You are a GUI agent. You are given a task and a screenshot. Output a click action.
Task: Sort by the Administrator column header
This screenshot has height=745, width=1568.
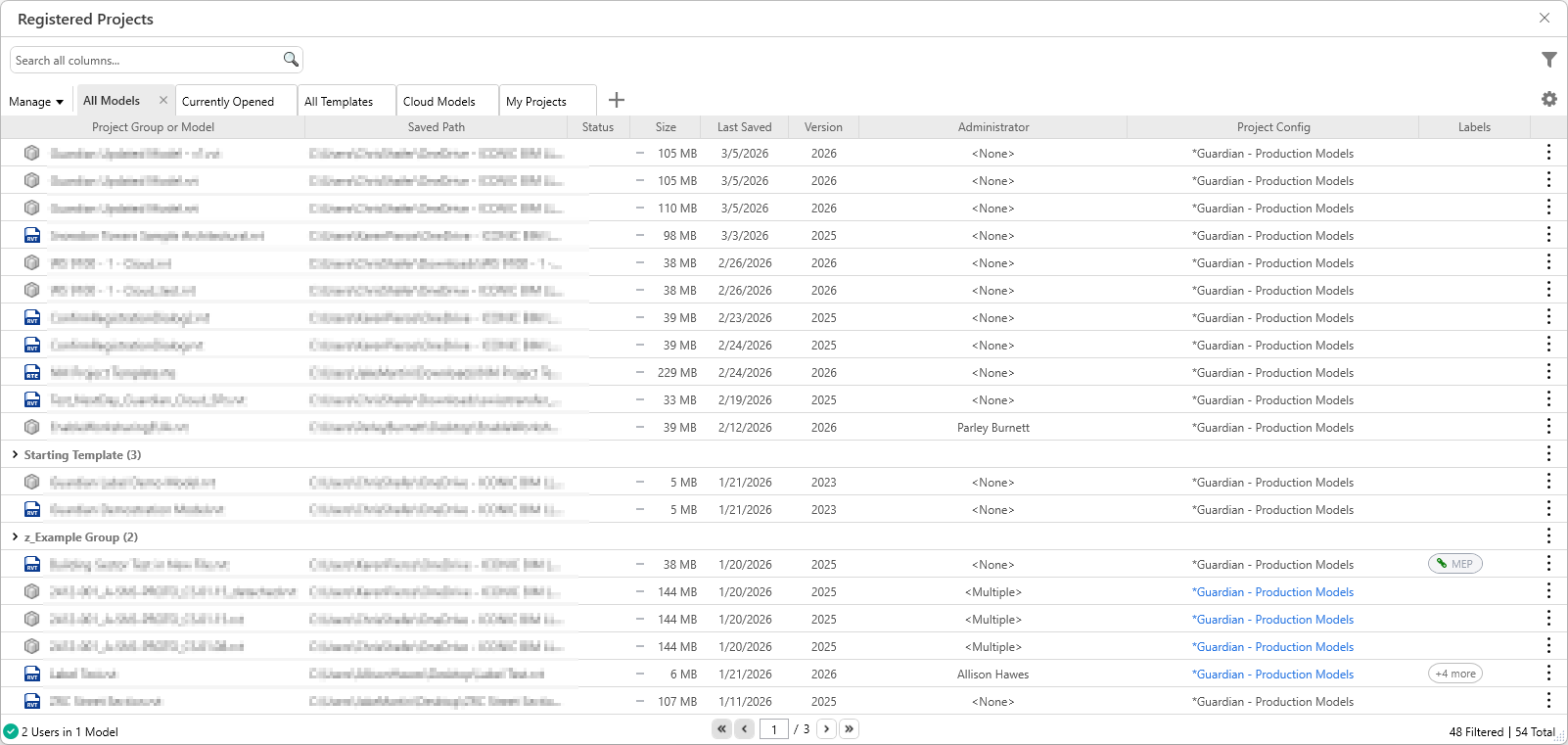993,127
